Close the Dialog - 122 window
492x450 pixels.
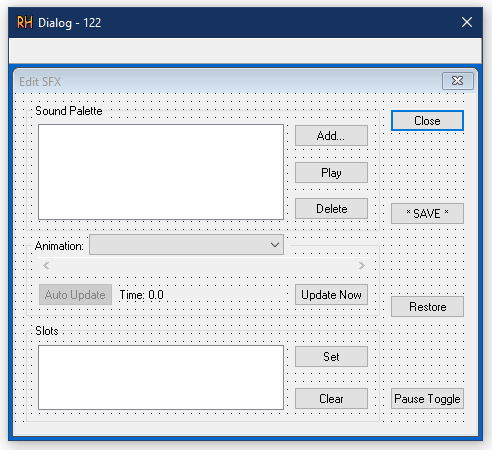point(467,22)
